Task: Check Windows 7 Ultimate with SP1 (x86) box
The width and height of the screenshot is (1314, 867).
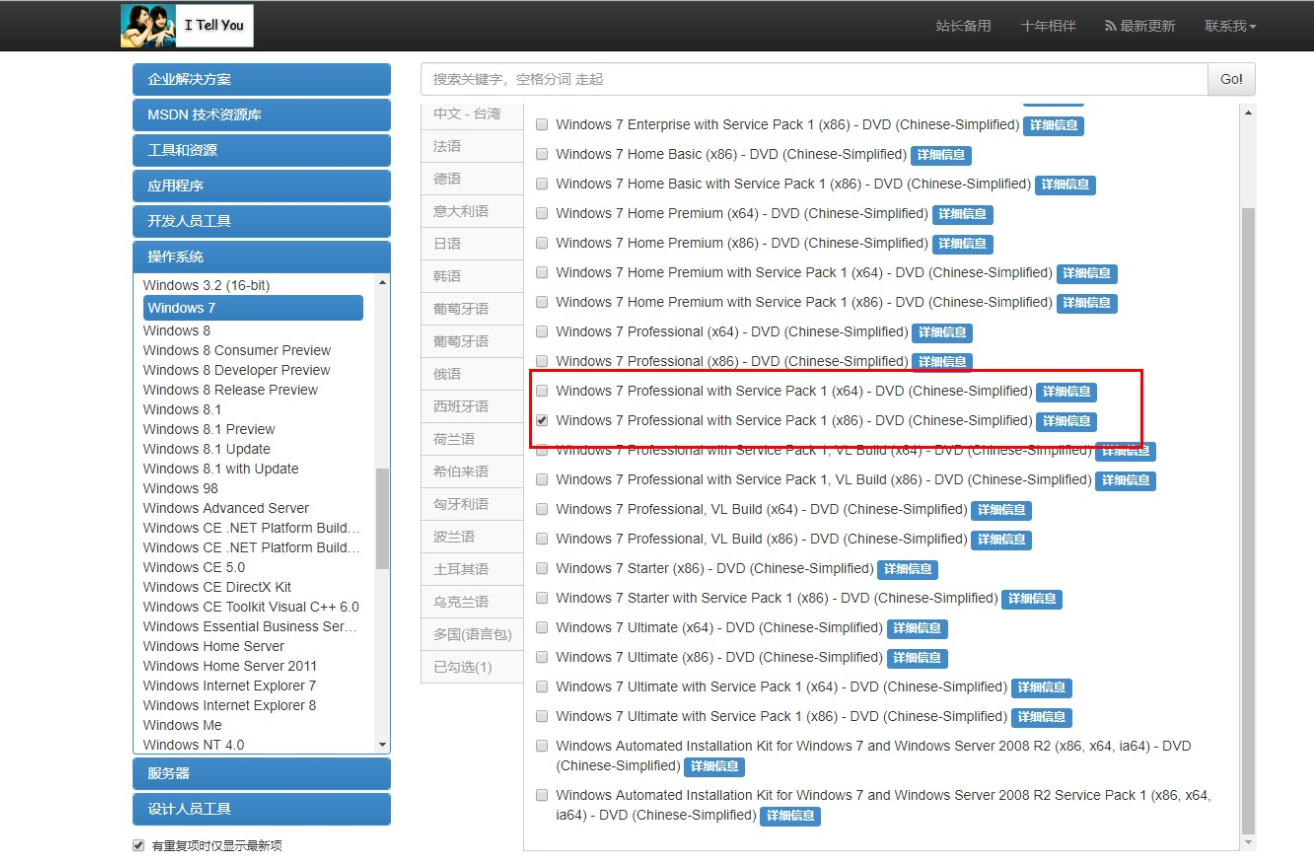Action: (542, 717)
